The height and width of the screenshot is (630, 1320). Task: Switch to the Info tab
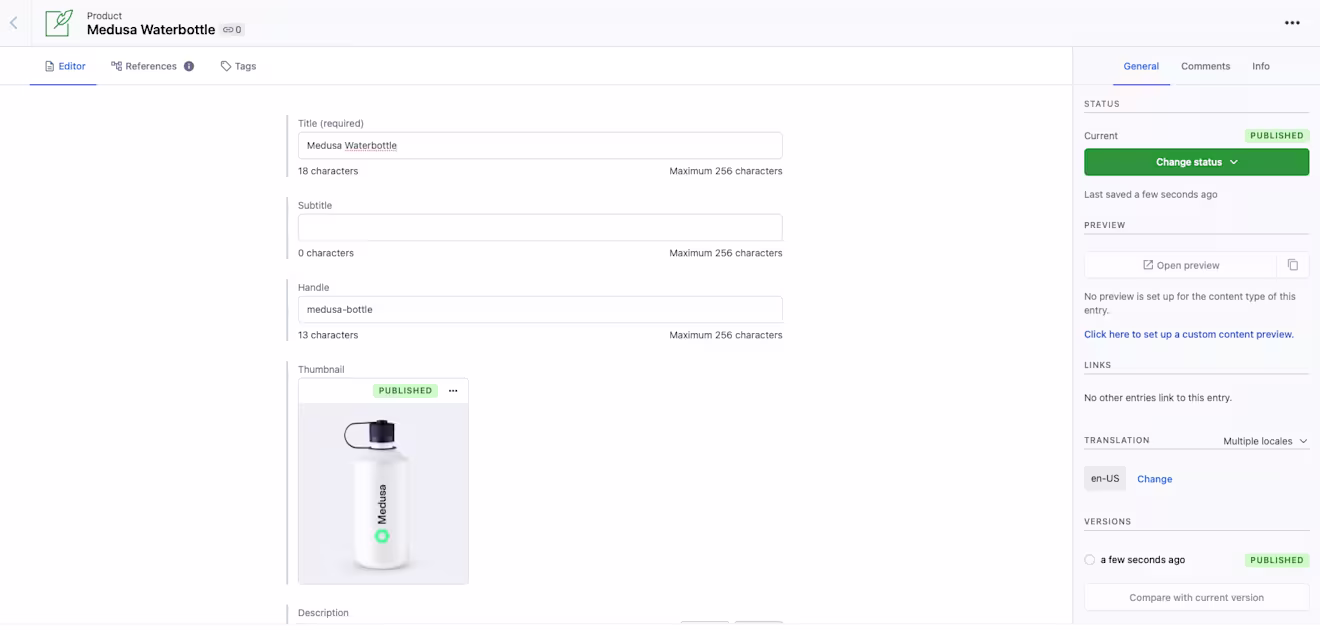coord(1260,66)
